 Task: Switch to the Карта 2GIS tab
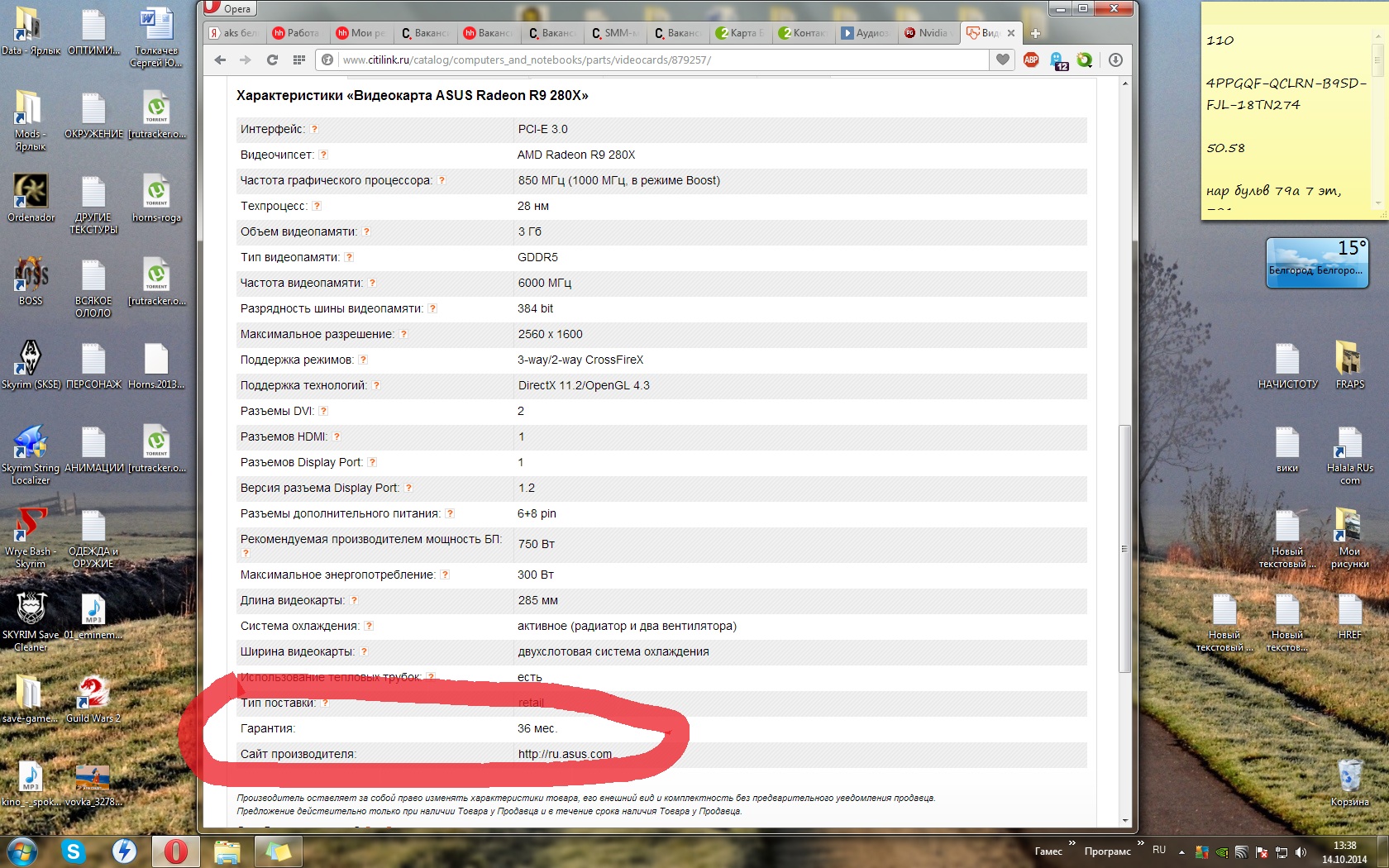click(740, 33)
